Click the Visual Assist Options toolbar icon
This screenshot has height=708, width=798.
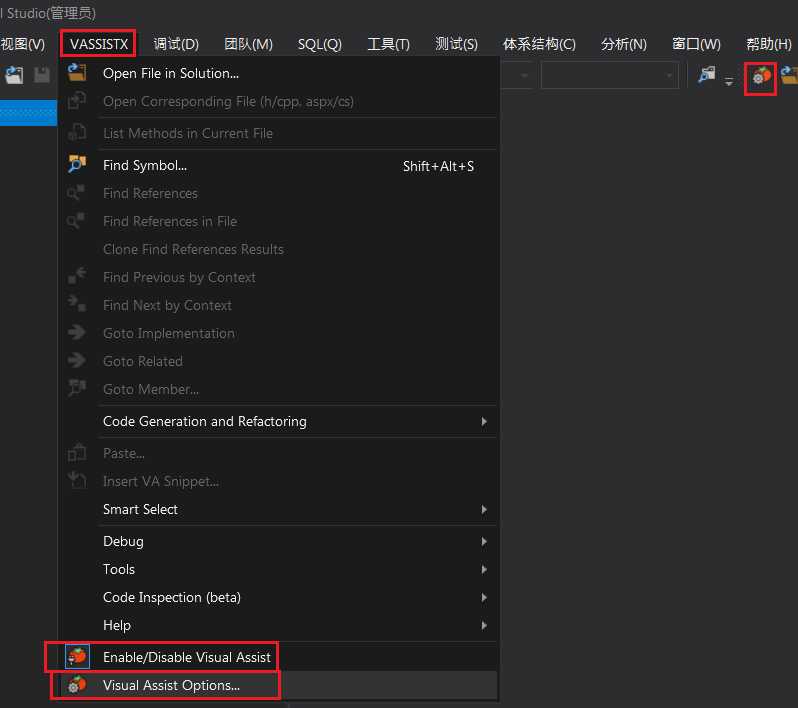tap(761, 77)
